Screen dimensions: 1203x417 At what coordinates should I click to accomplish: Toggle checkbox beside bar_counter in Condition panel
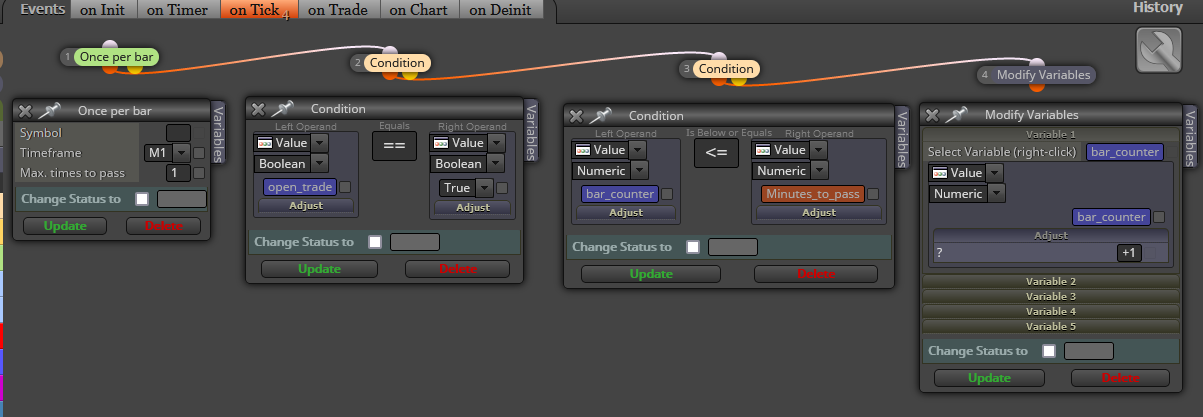pos(667,194)
